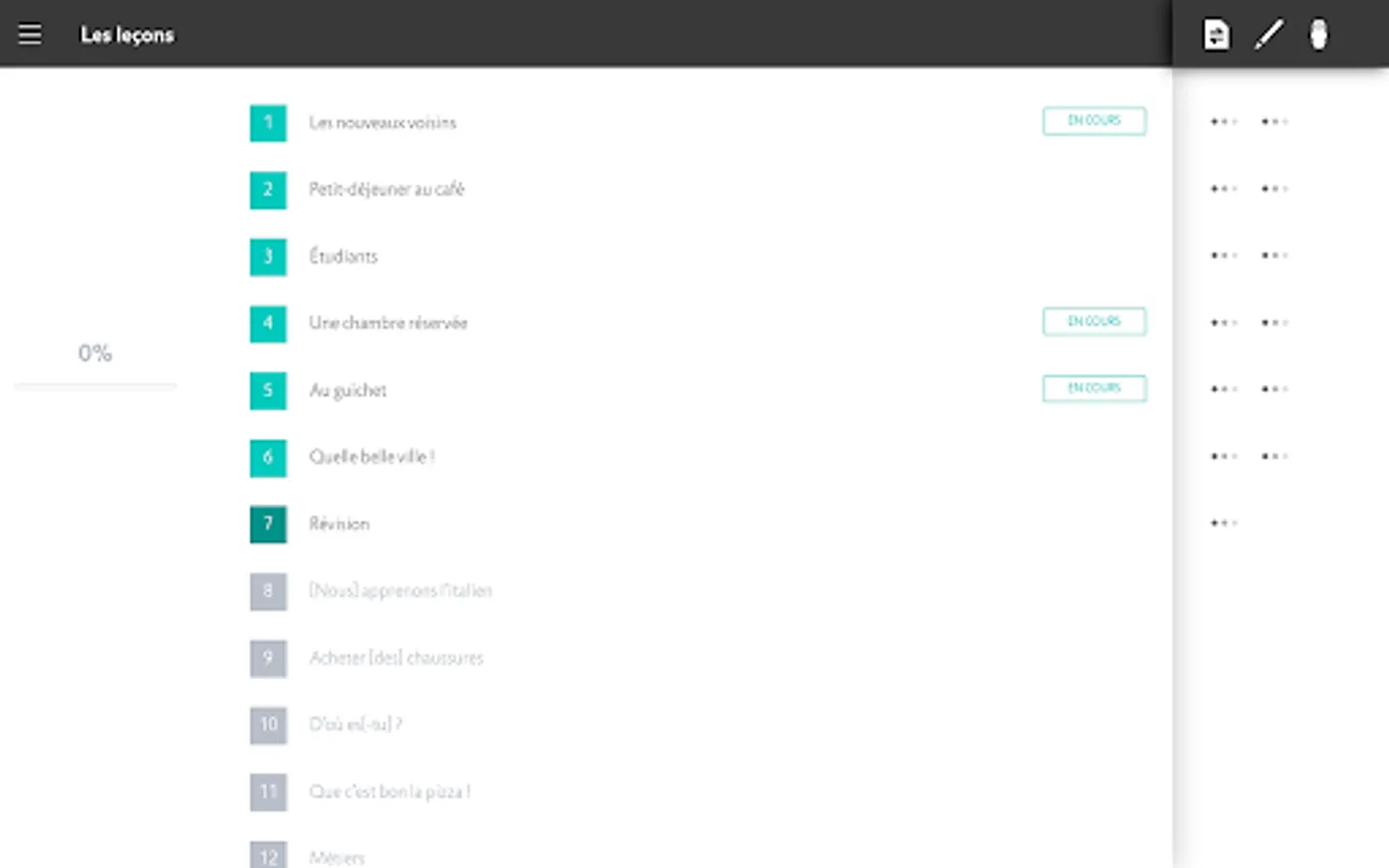Click document-column dots for Les nouveaux voisins
Image resolution: width=1389 pixels, height=868 pixels.
[1223, 122]
